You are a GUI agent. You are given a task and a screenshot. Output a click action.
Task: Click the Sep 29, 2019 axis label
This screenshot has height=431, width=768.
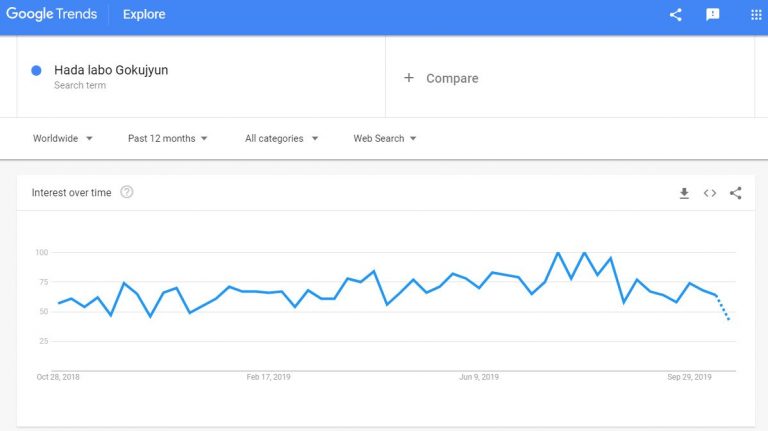tap(688, 377)
